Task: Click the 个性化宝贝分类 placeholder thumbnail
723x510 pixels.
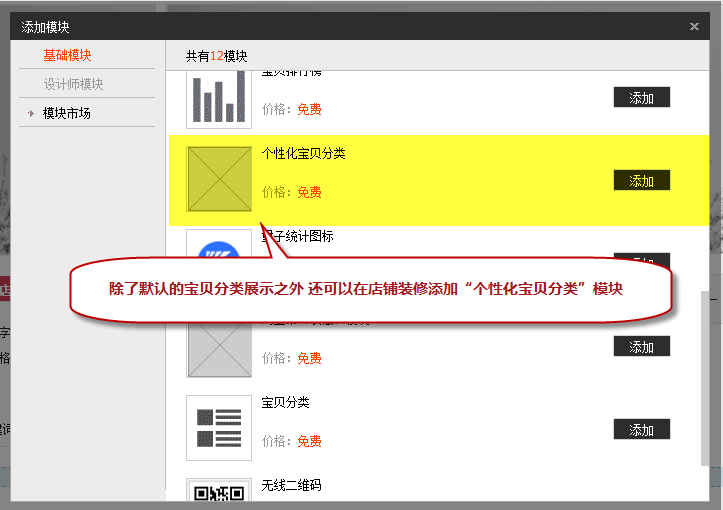Action: click(219, 179)
